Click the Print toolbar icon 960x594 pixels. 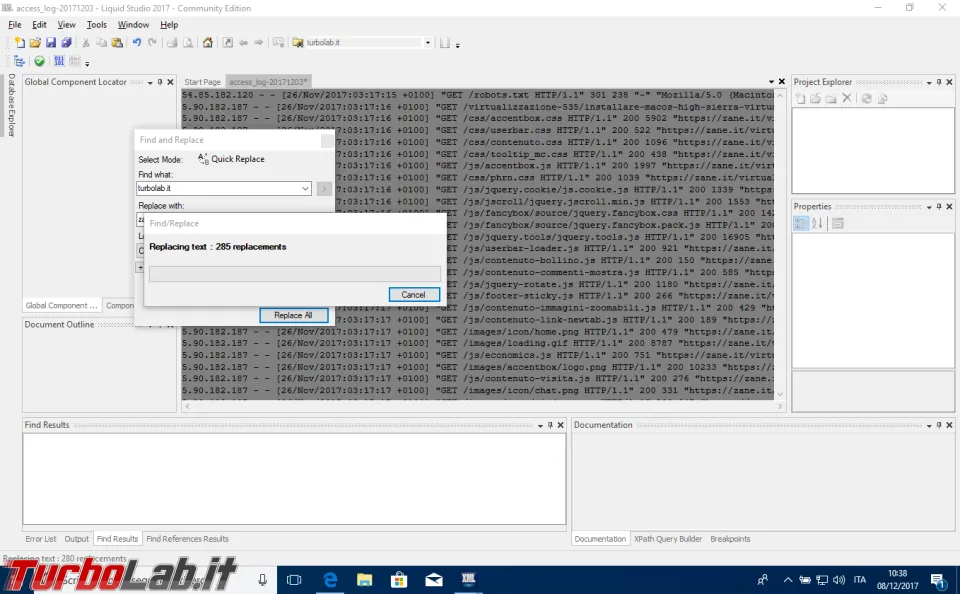(172, 42)
